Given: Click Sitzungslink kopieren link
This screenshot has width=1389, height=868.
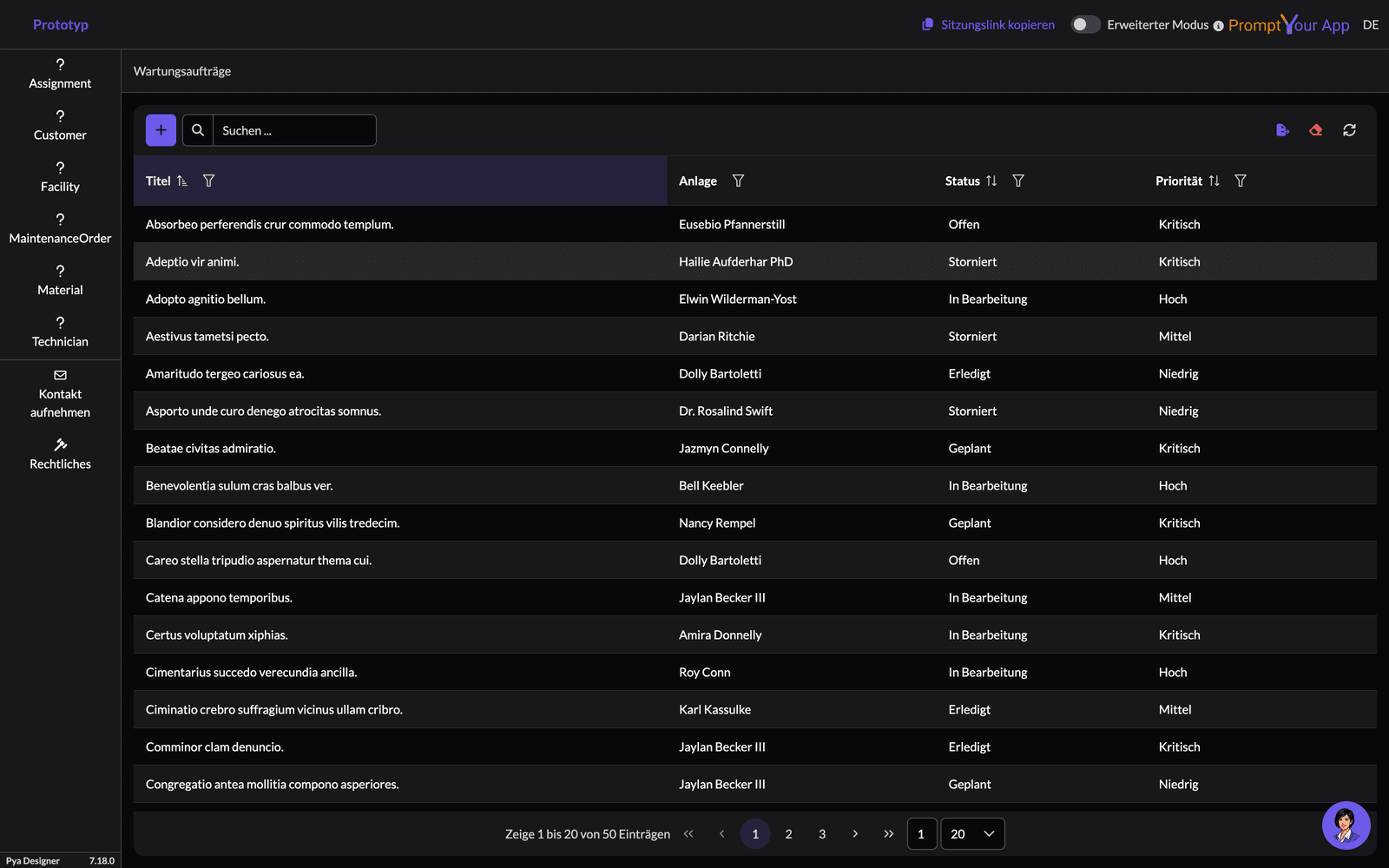Looking at the screenshot, I should pyautogui.click(x=988, y=24).
